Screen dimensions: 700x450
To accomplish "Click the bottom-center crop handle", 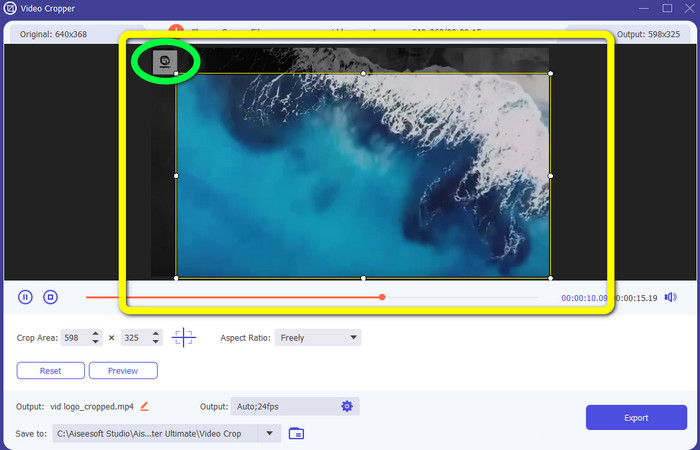I will pyautogui.click(x=363, y=278).
